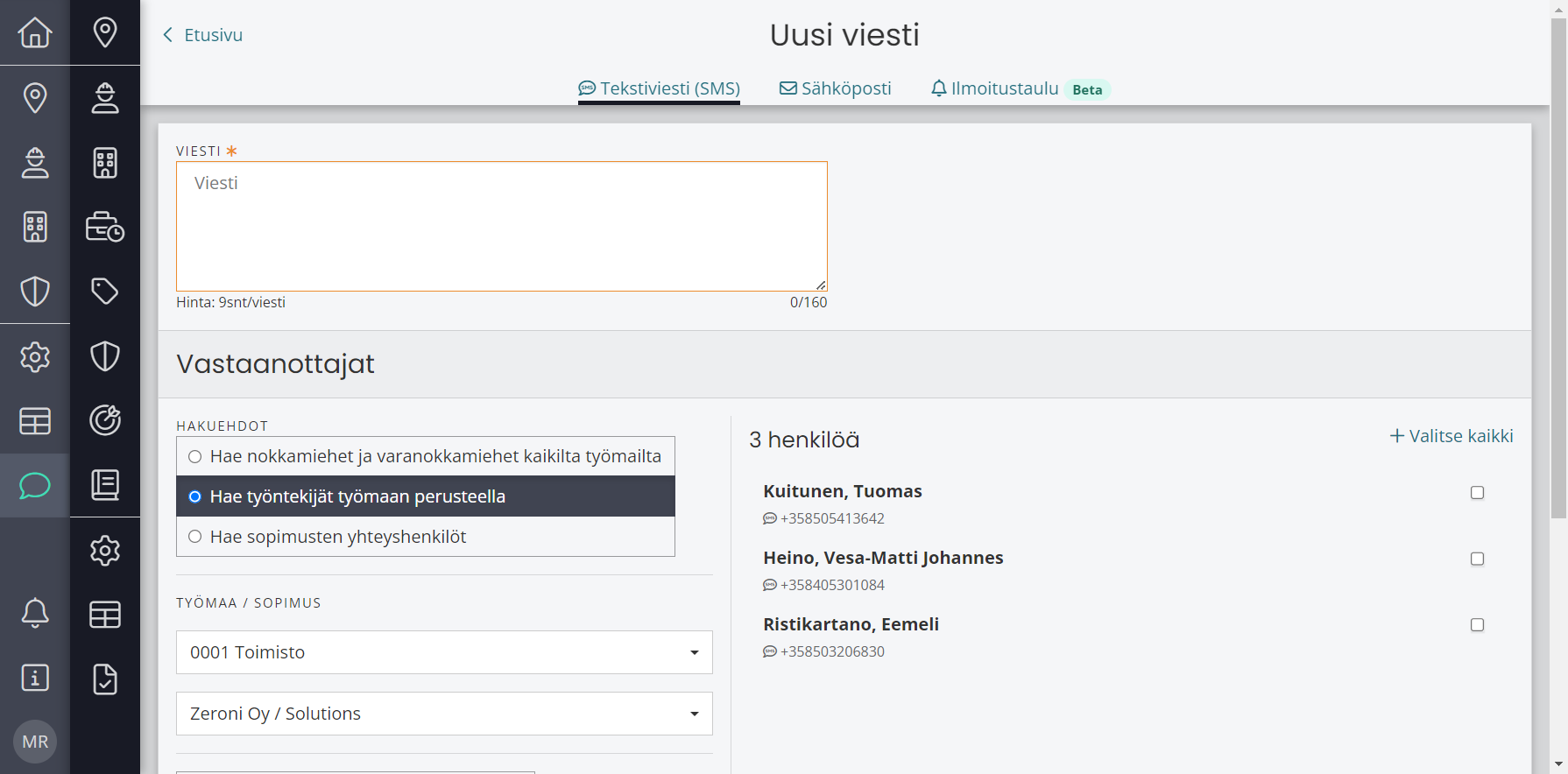Check the box for Ristikartano, Eemeli
The height and width of the screenshot is (774, 1568).
(1477, 625)
